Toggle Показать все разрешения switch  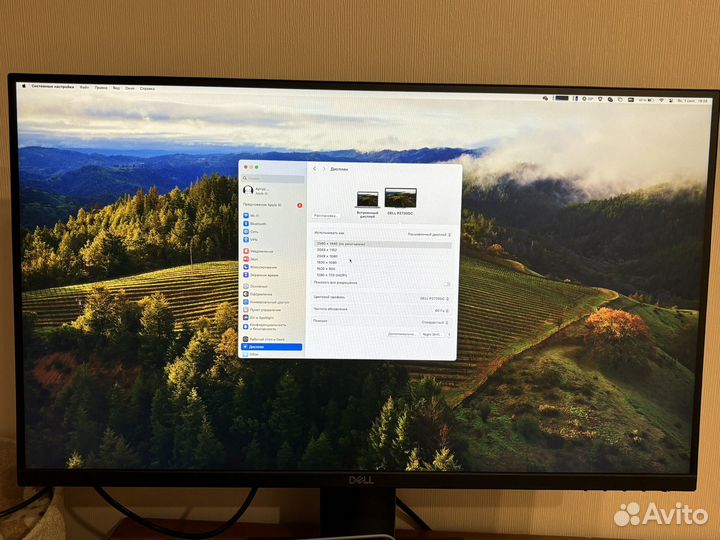click(447, 284)
